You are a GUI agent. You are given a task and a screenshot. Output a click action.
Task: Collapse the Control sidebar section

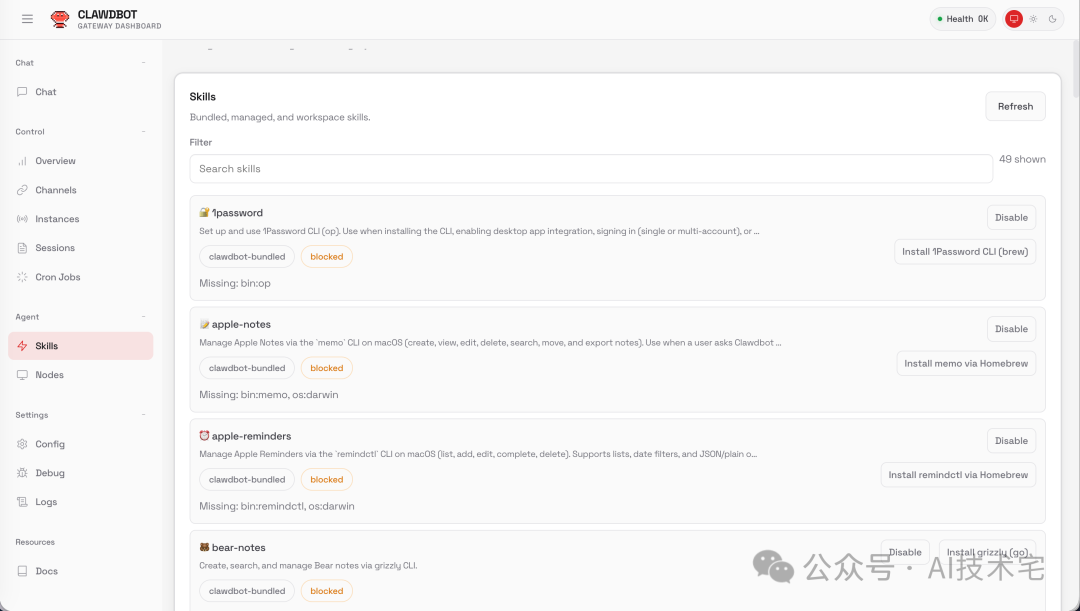(143, 132)
